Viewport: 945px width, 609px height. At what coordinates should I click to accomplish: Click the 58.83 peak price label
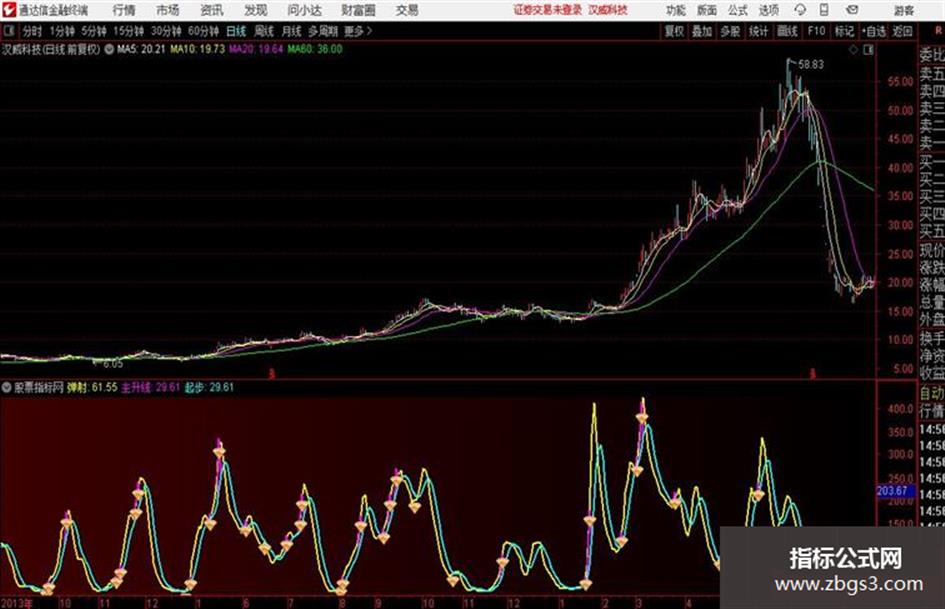click(811, 65)
